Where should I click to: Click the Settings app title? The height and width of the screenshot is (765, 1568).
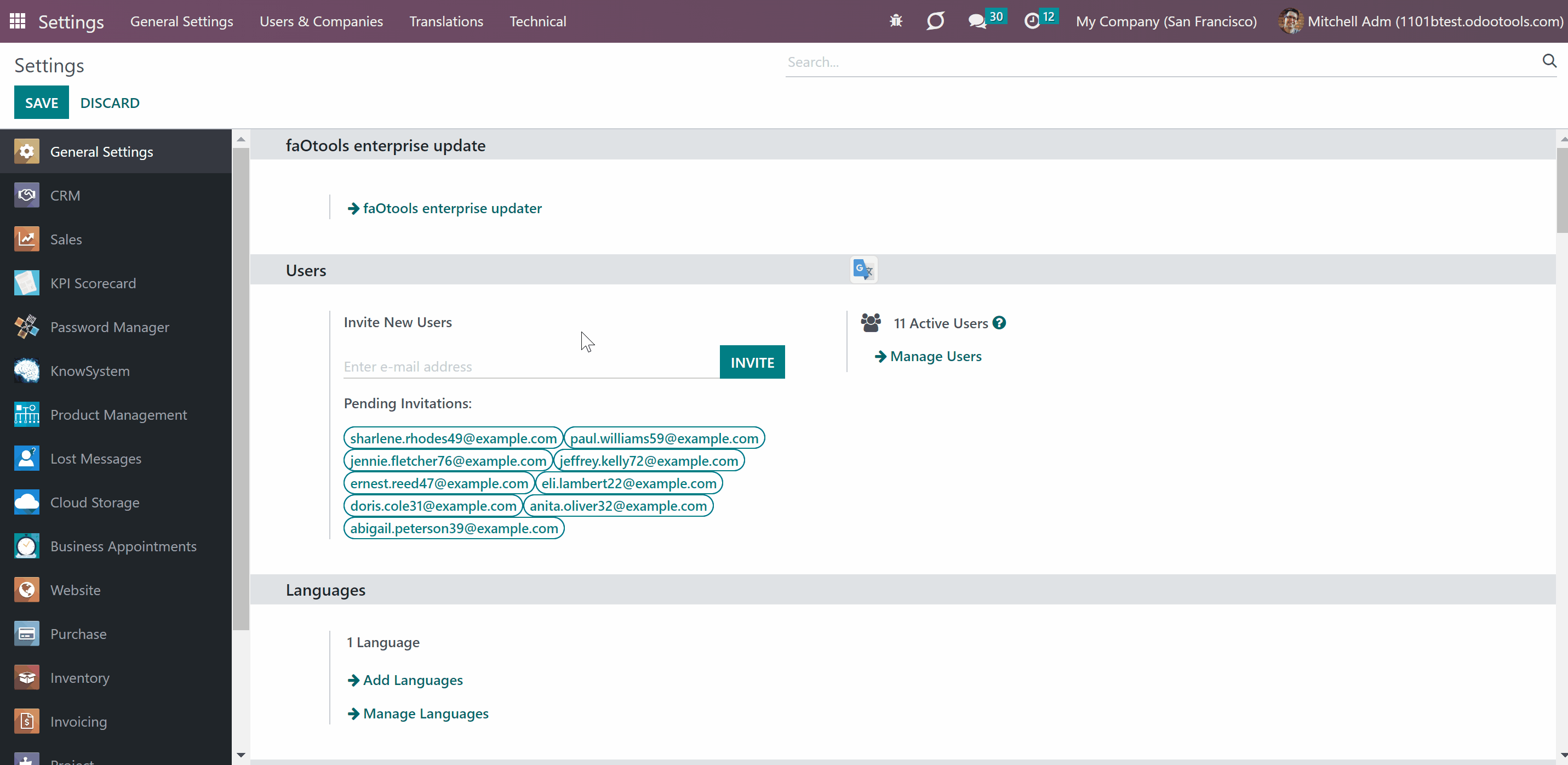click(x=71, y=22)
